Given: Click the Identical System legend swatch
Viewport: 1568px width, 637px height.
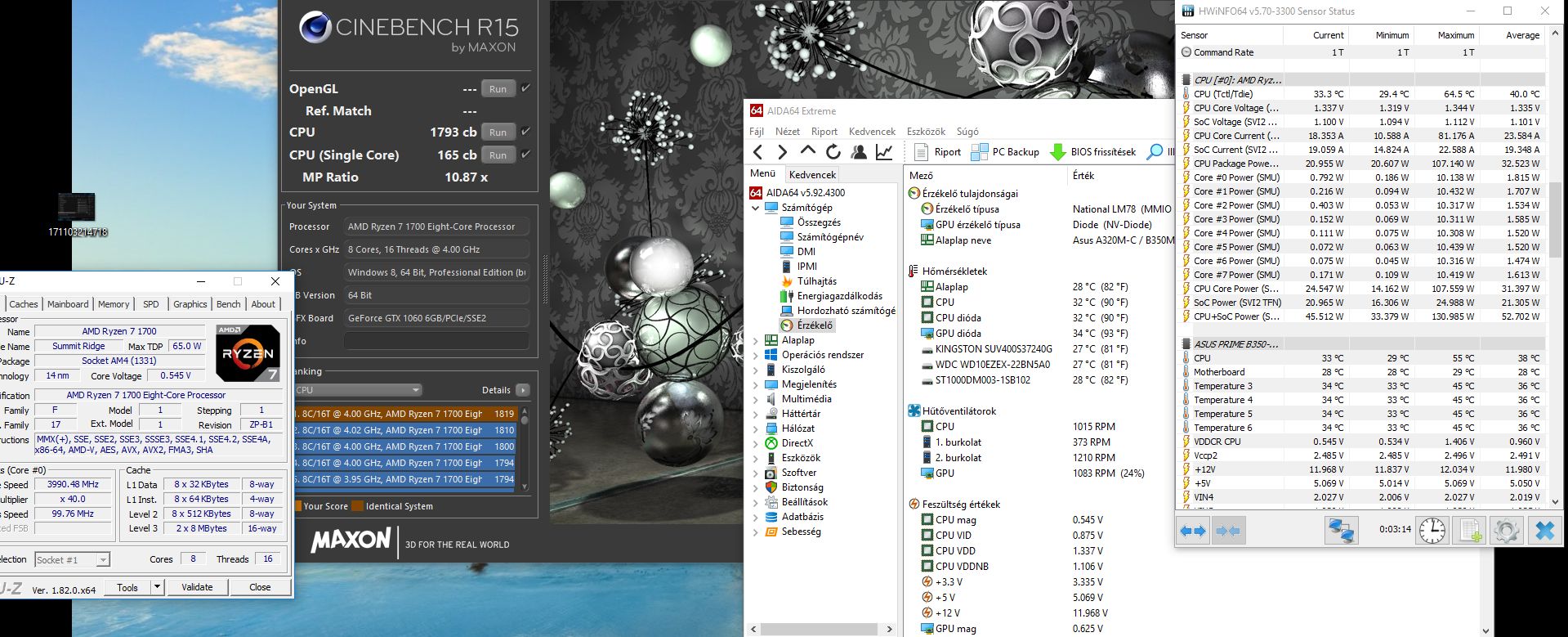Looking at the screenshot, I should (357, 506).
